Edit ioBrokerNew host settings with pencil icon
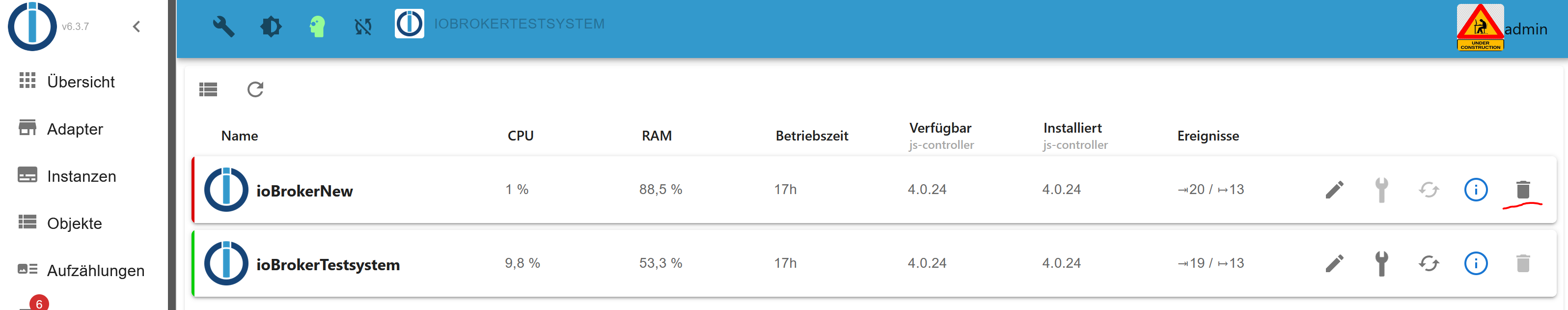 pyautogui.click(x=1334, y=190)
